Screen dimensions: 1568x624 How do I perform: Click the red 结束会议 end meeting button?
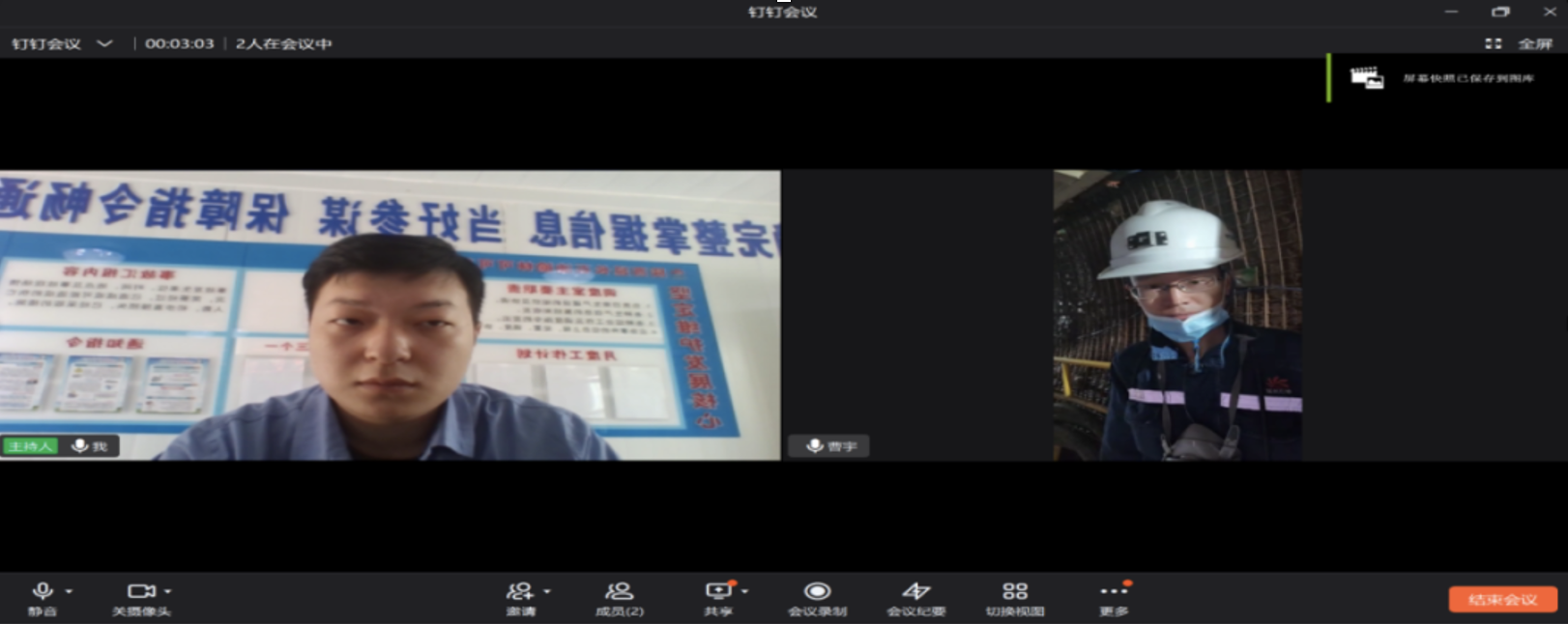tap(1502, 600)
